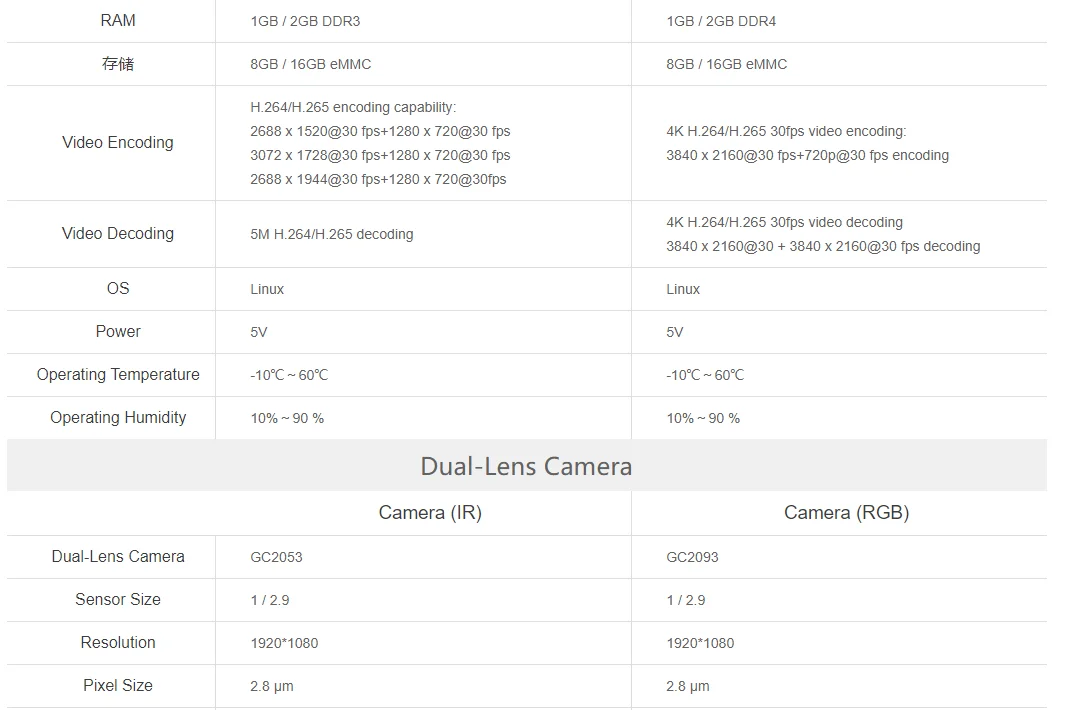Click the OS row label

click(x=118, y=289)
